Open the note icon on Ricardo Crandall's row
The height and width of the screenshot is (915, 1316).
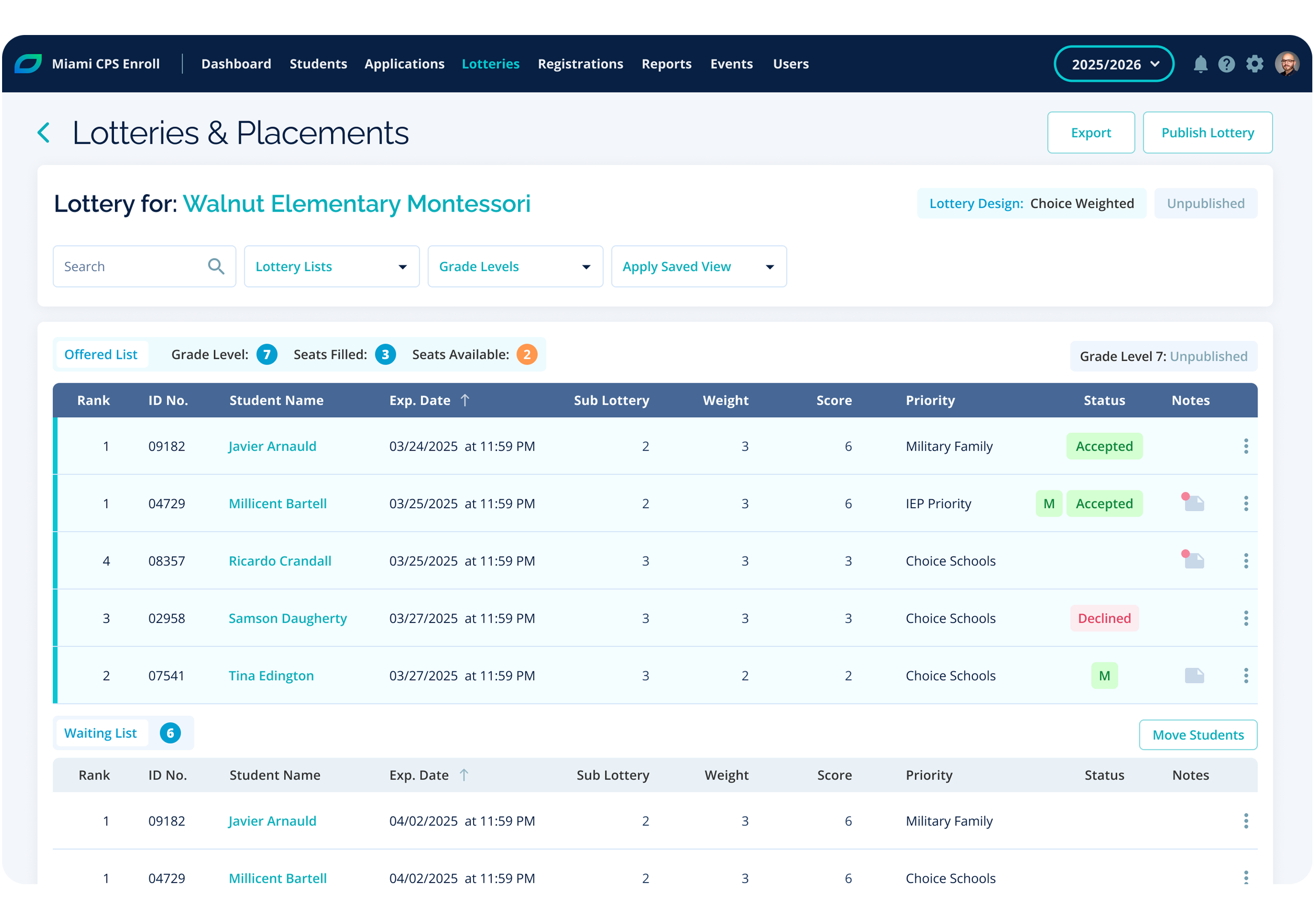click(x=1194, y=561)
